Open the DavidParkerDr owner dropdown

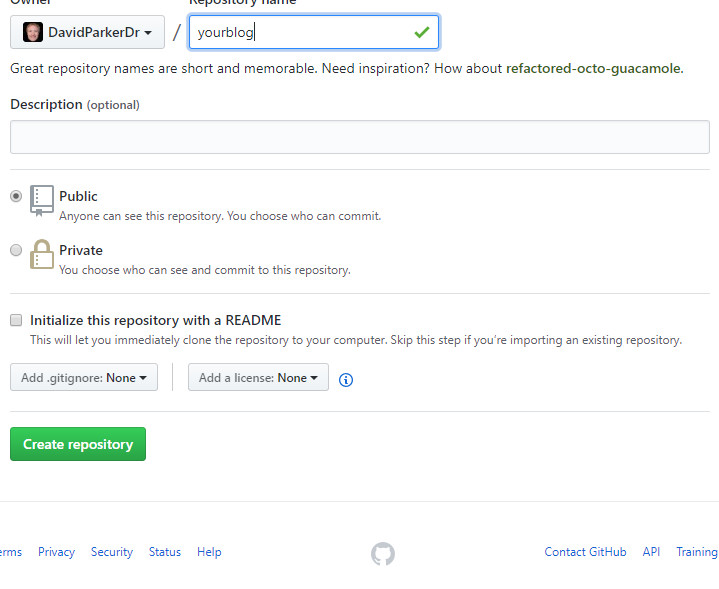coord(87,32)
